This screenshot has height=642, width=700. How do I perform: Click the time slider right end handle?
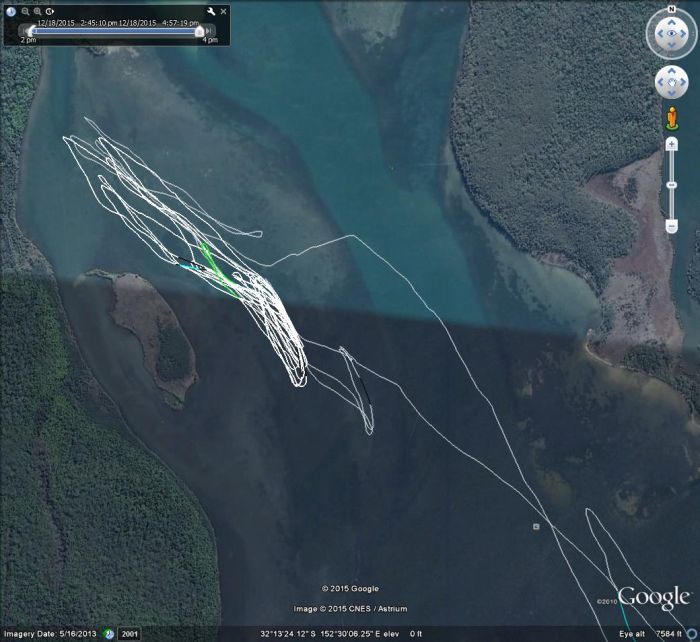(x=199, y=31)
